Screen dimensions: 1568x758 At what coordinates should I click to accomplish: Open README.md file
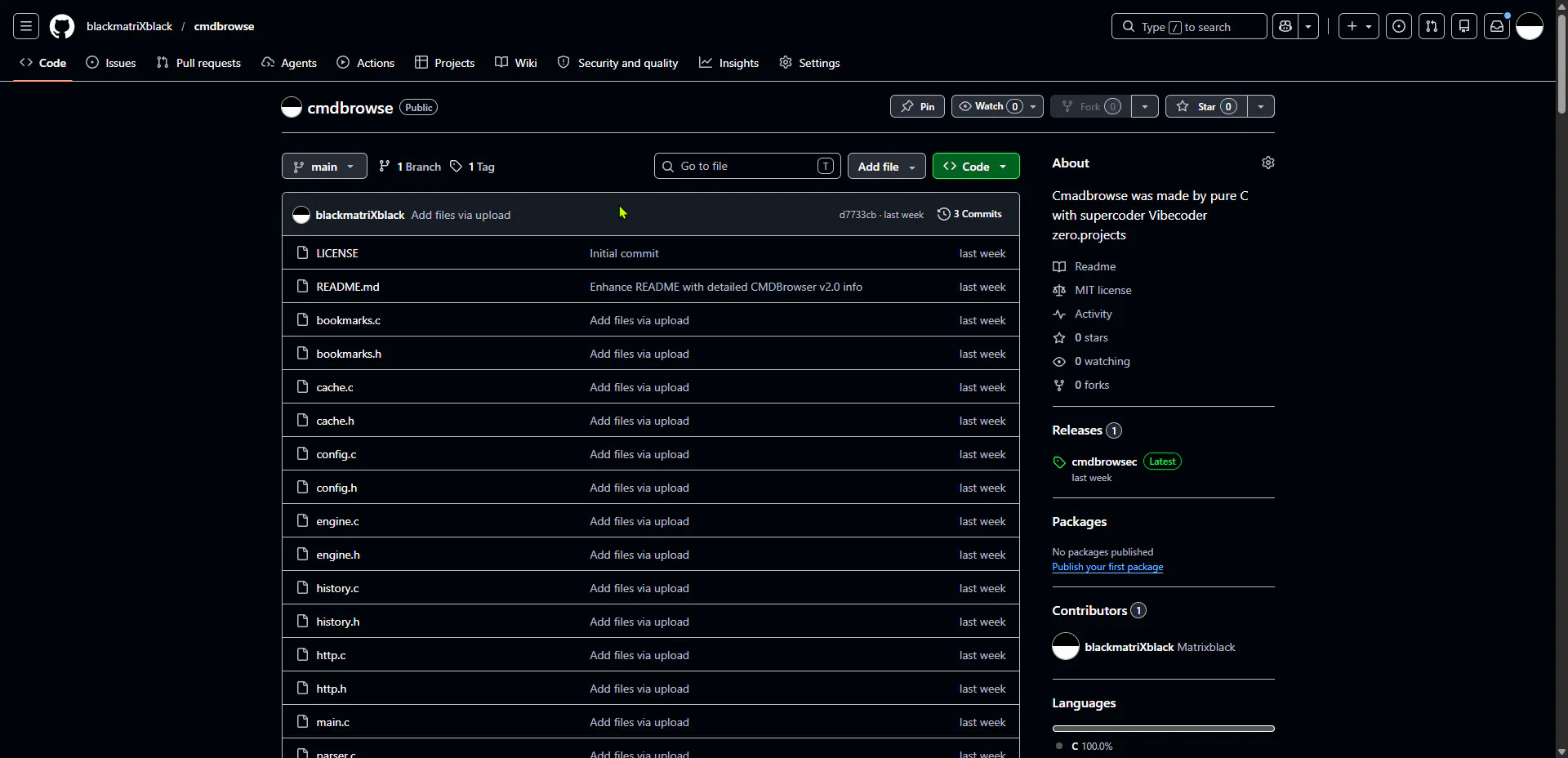[348, 287]
